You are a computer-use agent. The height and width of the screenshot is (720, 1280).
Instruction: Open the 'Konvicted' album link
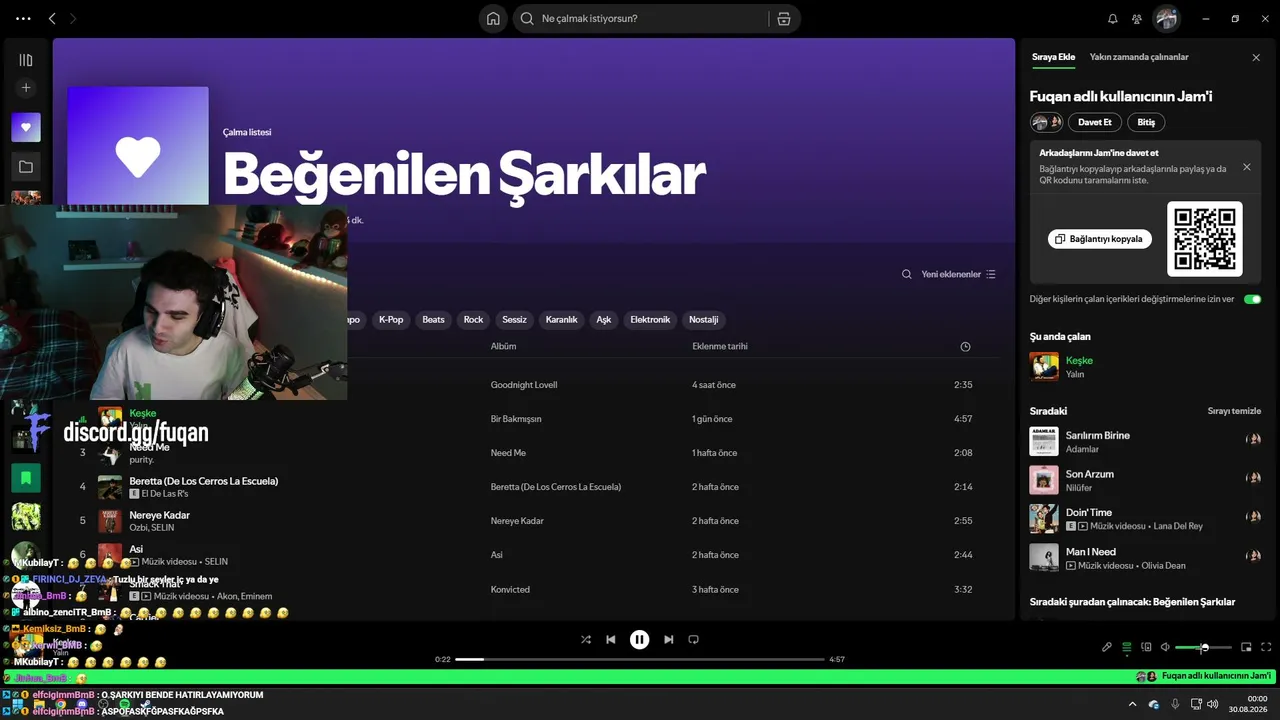(510, 589)
